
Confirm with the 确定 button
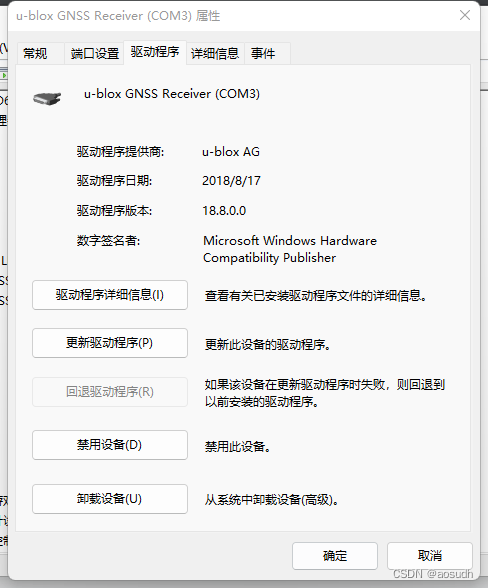tap(335, 556)
